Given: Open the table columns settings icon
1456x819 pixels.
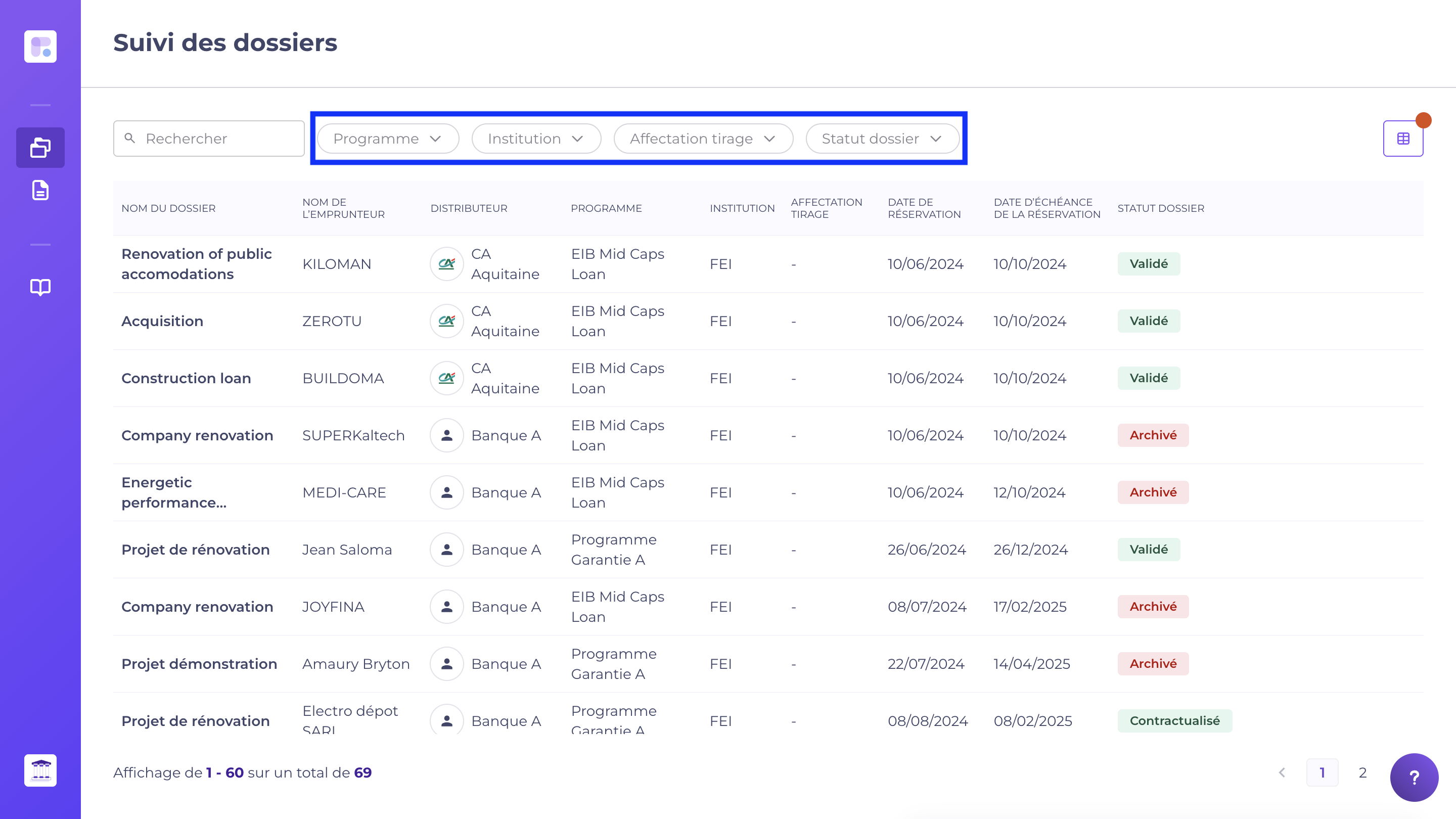Looking at the screenshot, I should coord(1402,139).
